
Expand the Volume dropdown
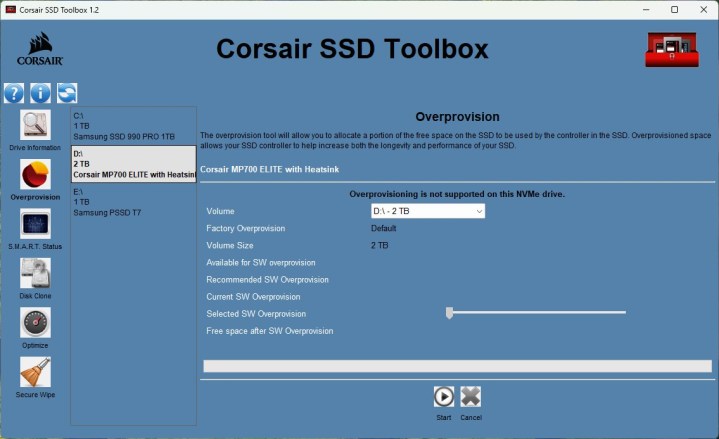pyautogui.click(x=428, y=211)
